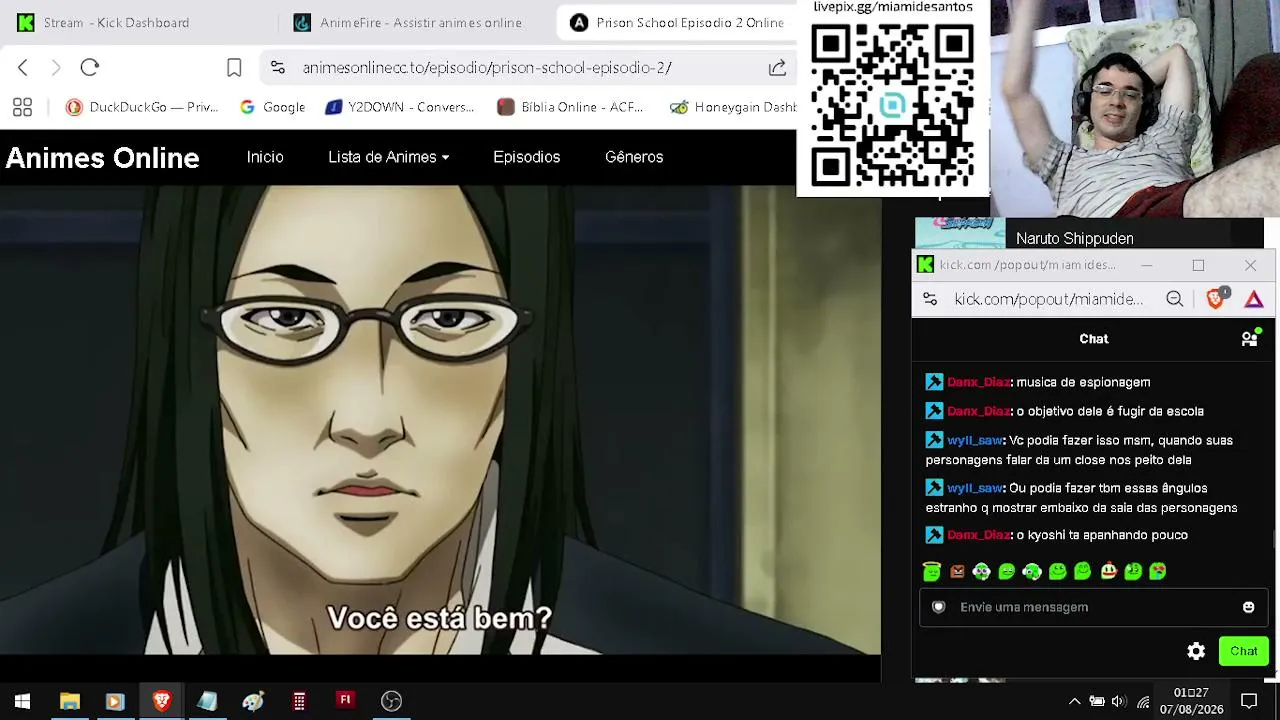Click the message input 'Envie uma mensagem'
The image size is (1280, 720).
tap(1094, 607)
